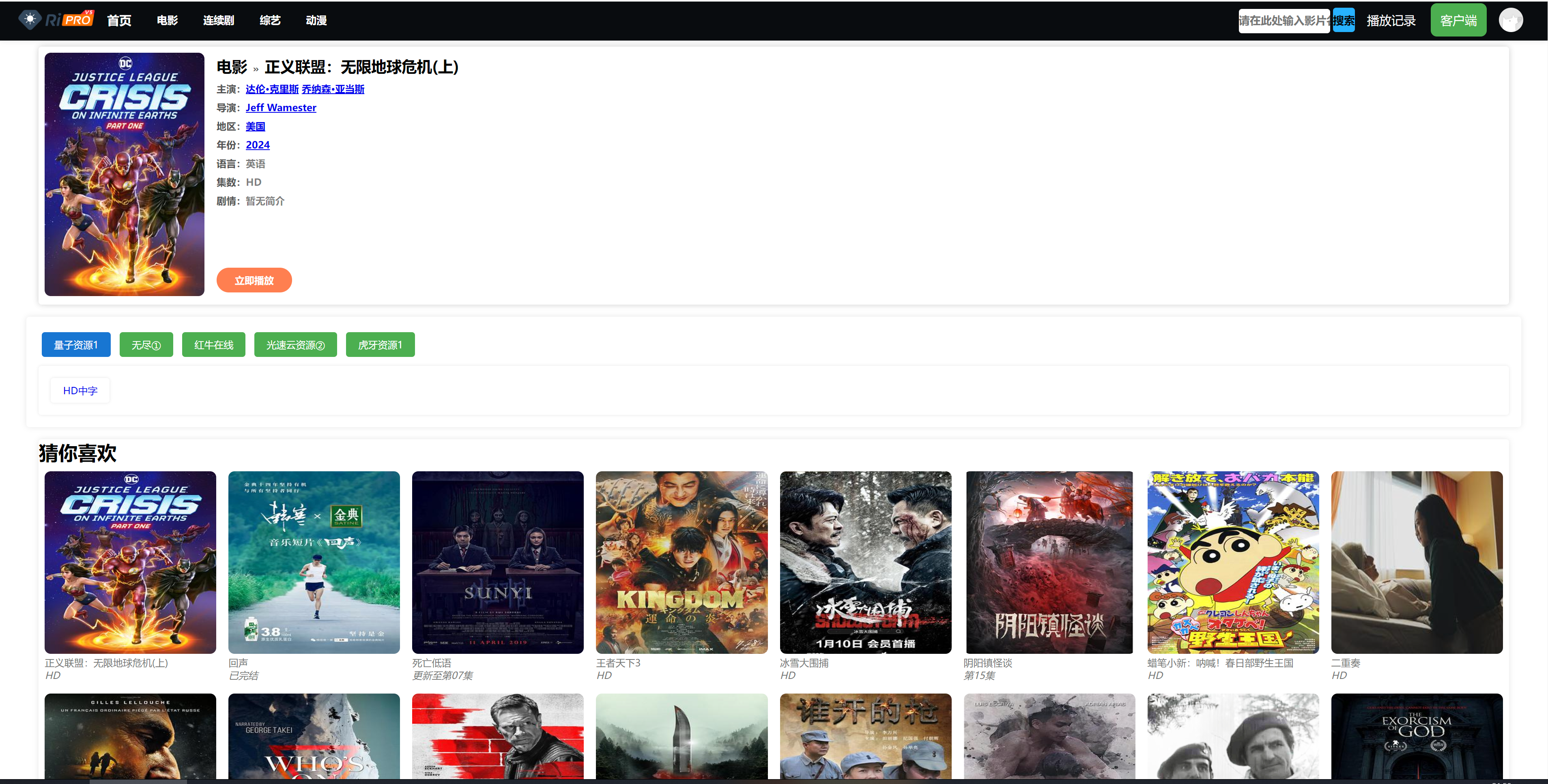Open actor link 达伦·克里斯
1548x784 pixels.
click(x=272, y=89)
